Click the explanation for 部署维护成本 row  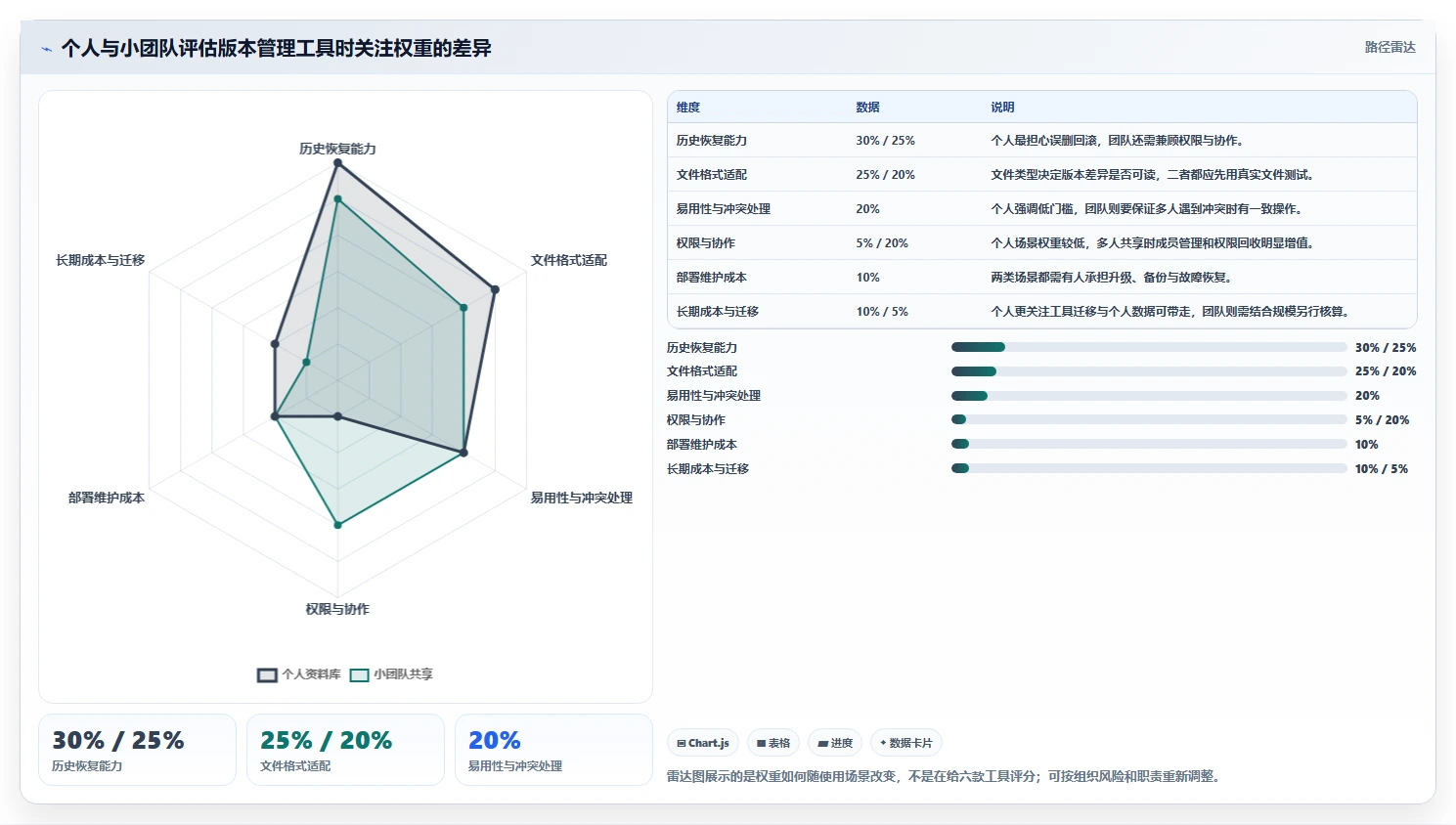tap(1112, 278)
